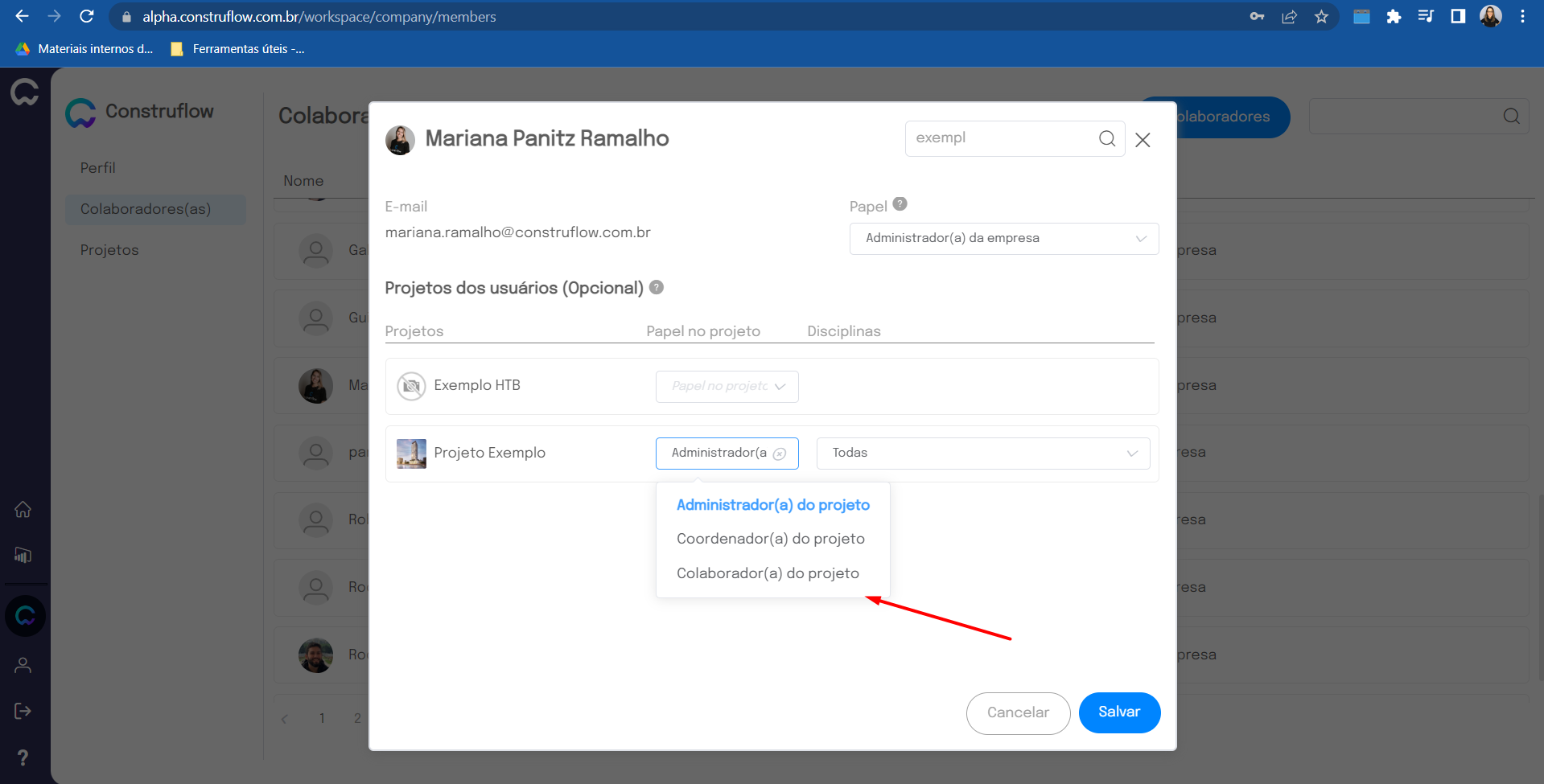The width and height of the screenshot is (1544, 784).
Task: Open the home icon in left sidebar
Action: click(x=23, y=510)
